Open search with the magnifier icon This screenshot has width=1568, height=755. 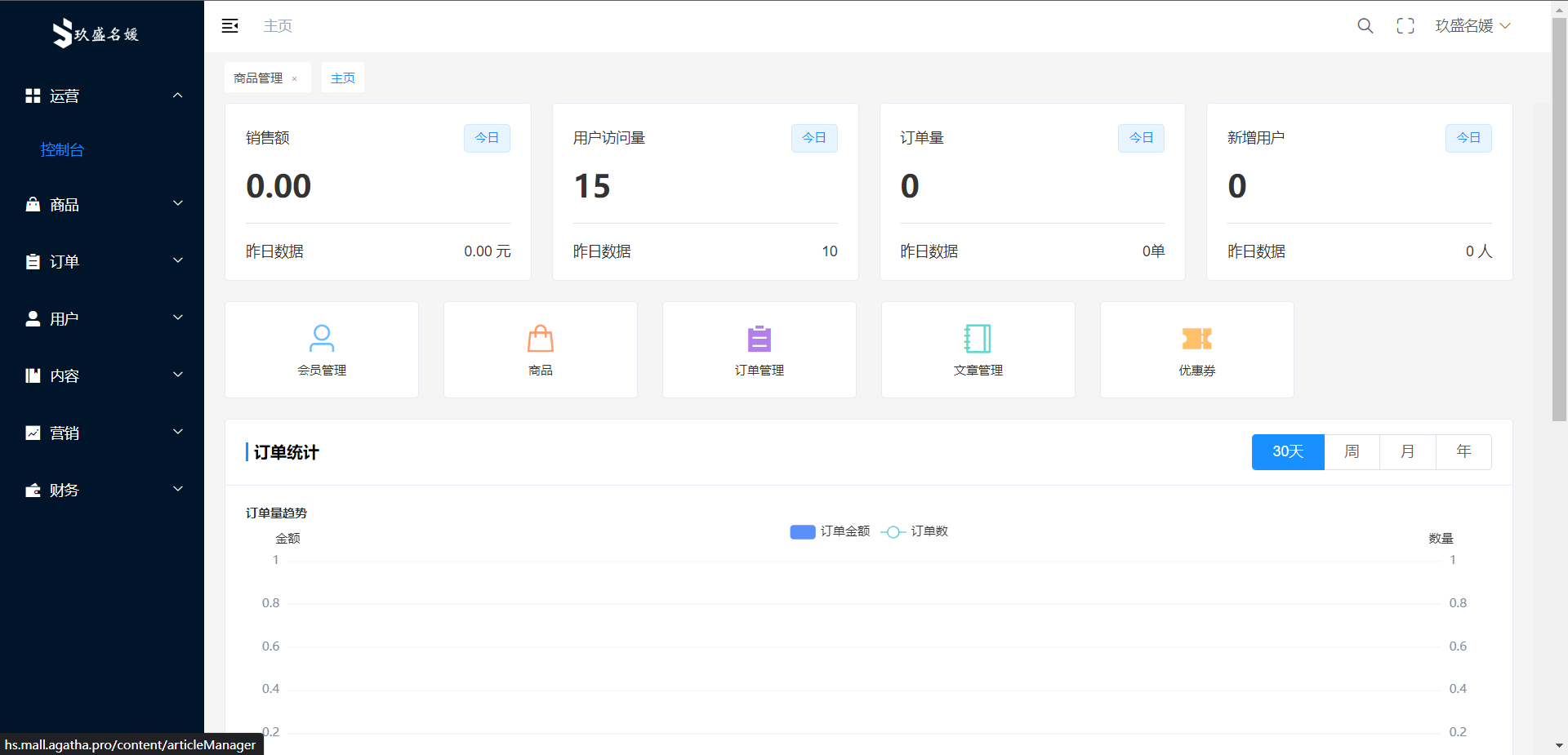(x=1365, y=26)
